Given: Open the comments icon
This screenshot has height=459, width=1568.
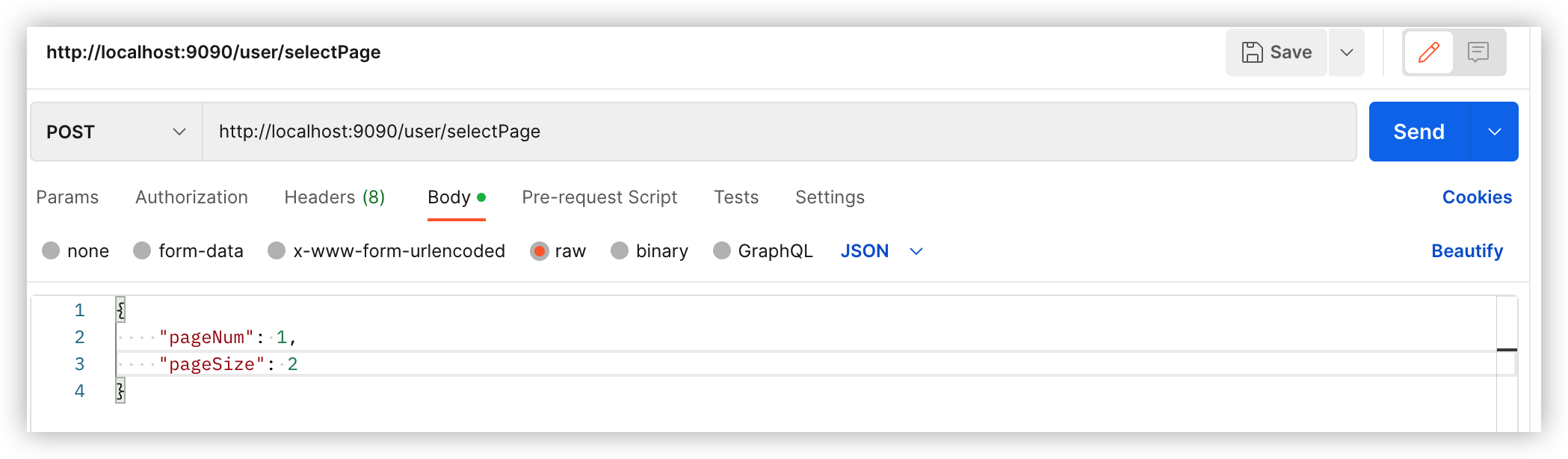Looking at the screenshot, I should tap(1478, 52).
